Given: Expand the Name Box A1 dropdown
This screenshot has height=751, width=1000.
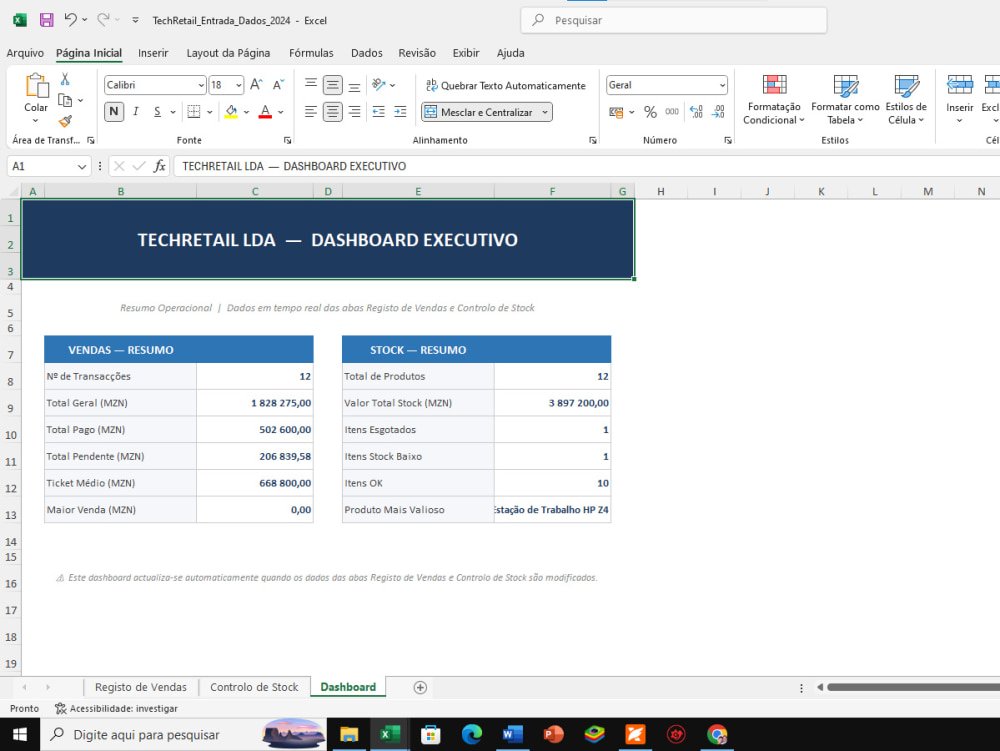Looking at the screenshot, I should click(x=82, y=166).
